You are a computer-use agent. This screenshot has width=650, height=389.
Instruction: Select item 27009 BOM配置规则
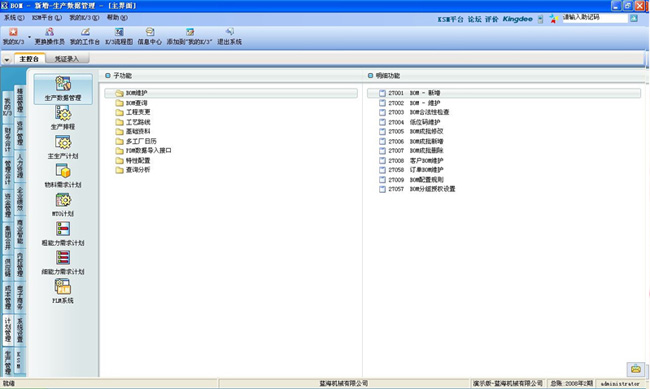pos(412,180)
